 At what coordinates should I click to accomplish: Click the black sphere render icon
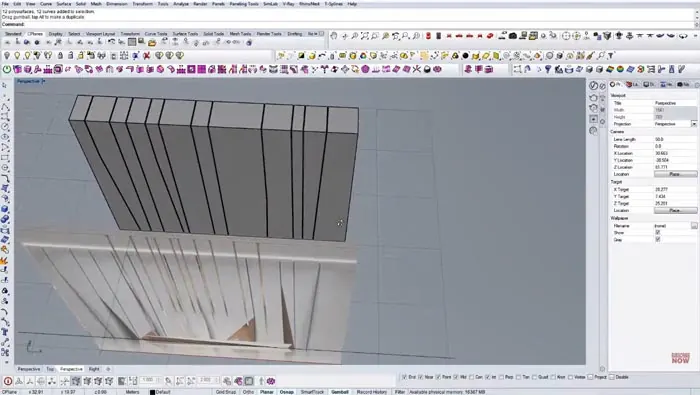pos(465,56)
